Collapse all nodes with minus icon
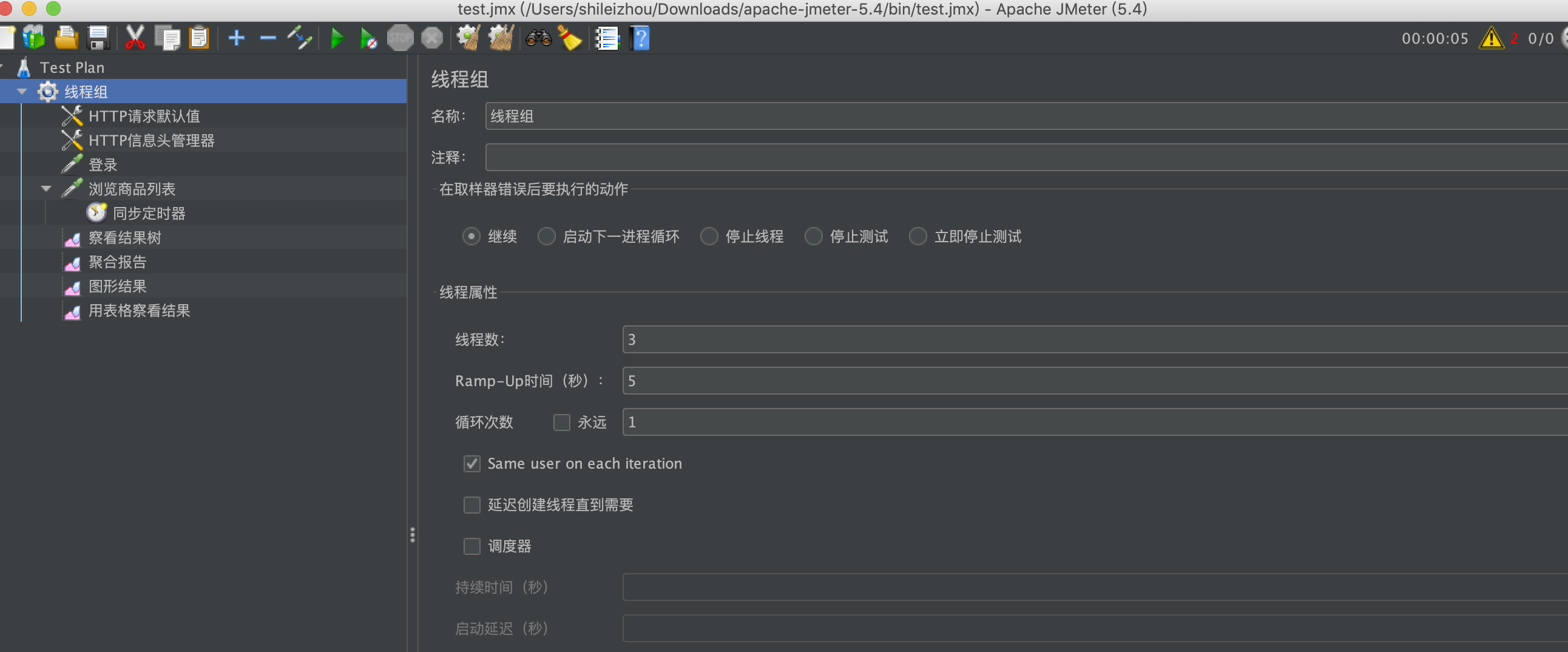This screenshot has width=1568, height=652. point(268,38)
